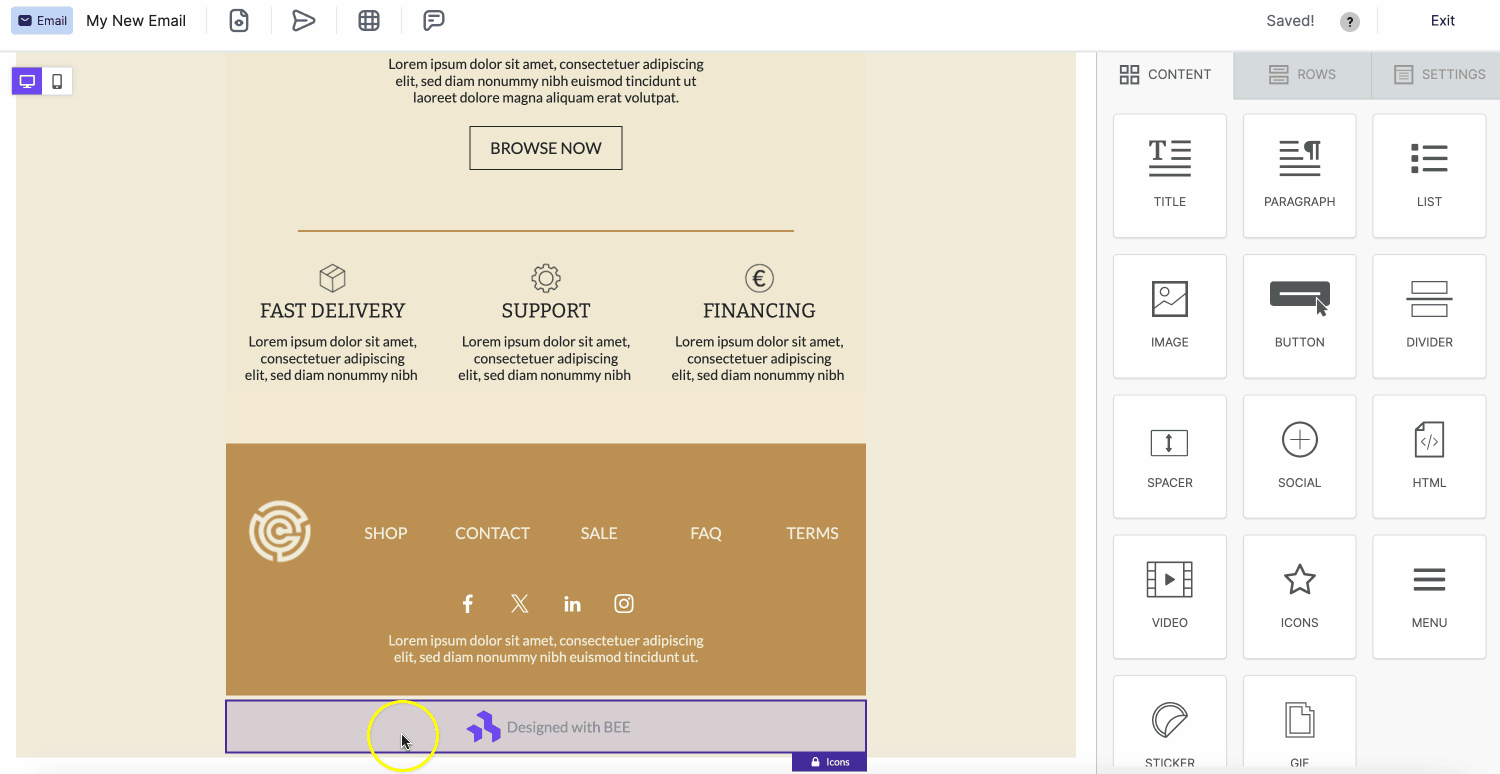The height and width of the screenshot is (774, 1500).
Task: Click the TERMS footer menu link
Action: tap(812, 533)
